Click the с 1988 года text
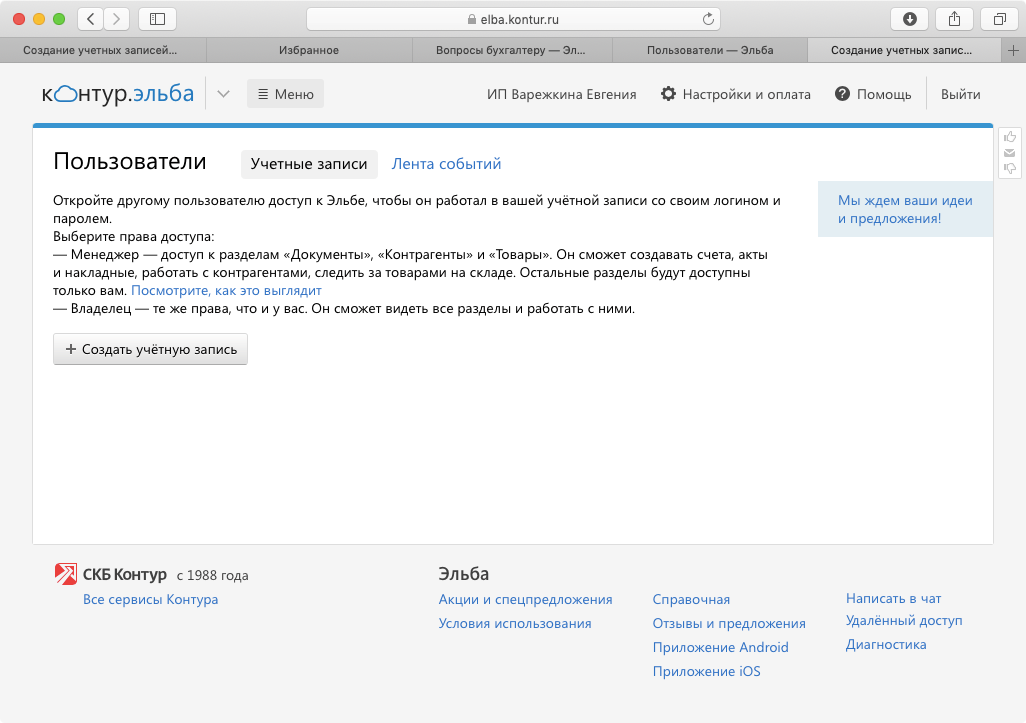This screenshot has width=1026, height=723. click(213, 575)
